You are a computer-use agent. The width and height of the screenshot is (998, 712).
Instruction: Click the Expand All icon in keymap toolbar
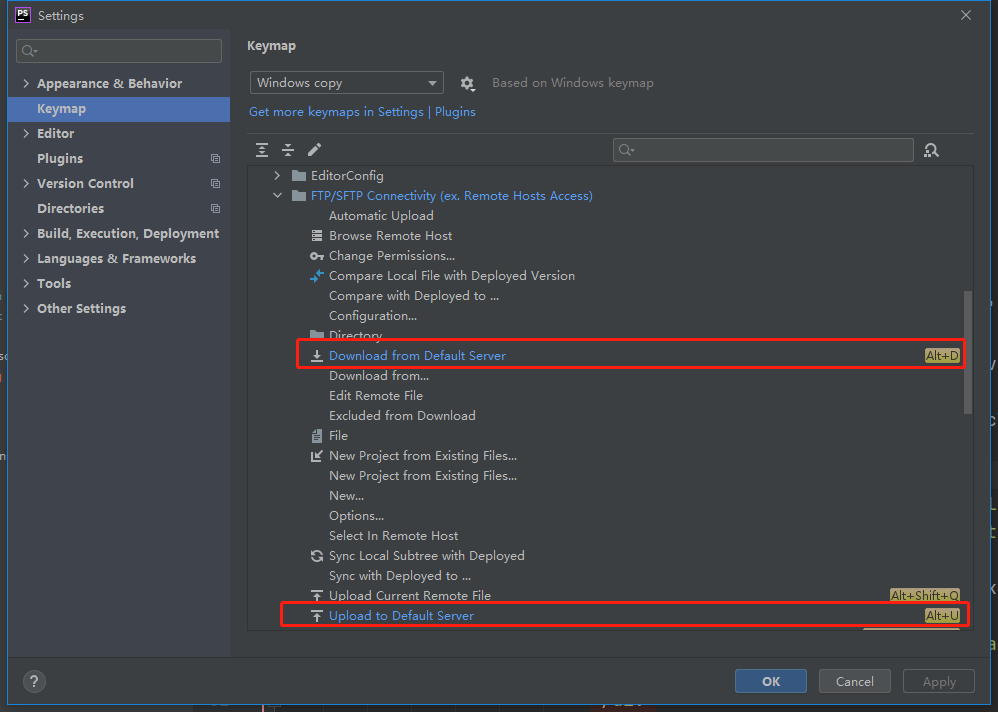pos(262,150)
